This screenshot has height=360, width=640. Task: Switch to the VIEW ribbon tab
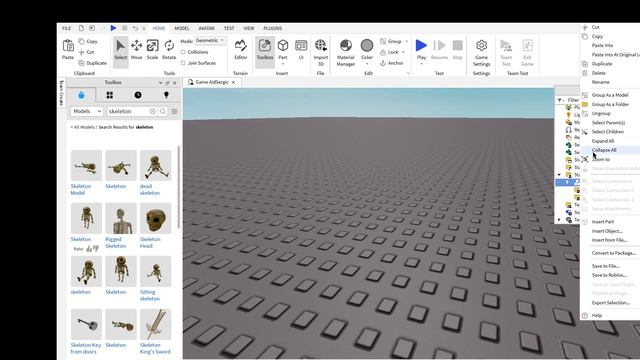coord(249,28)
